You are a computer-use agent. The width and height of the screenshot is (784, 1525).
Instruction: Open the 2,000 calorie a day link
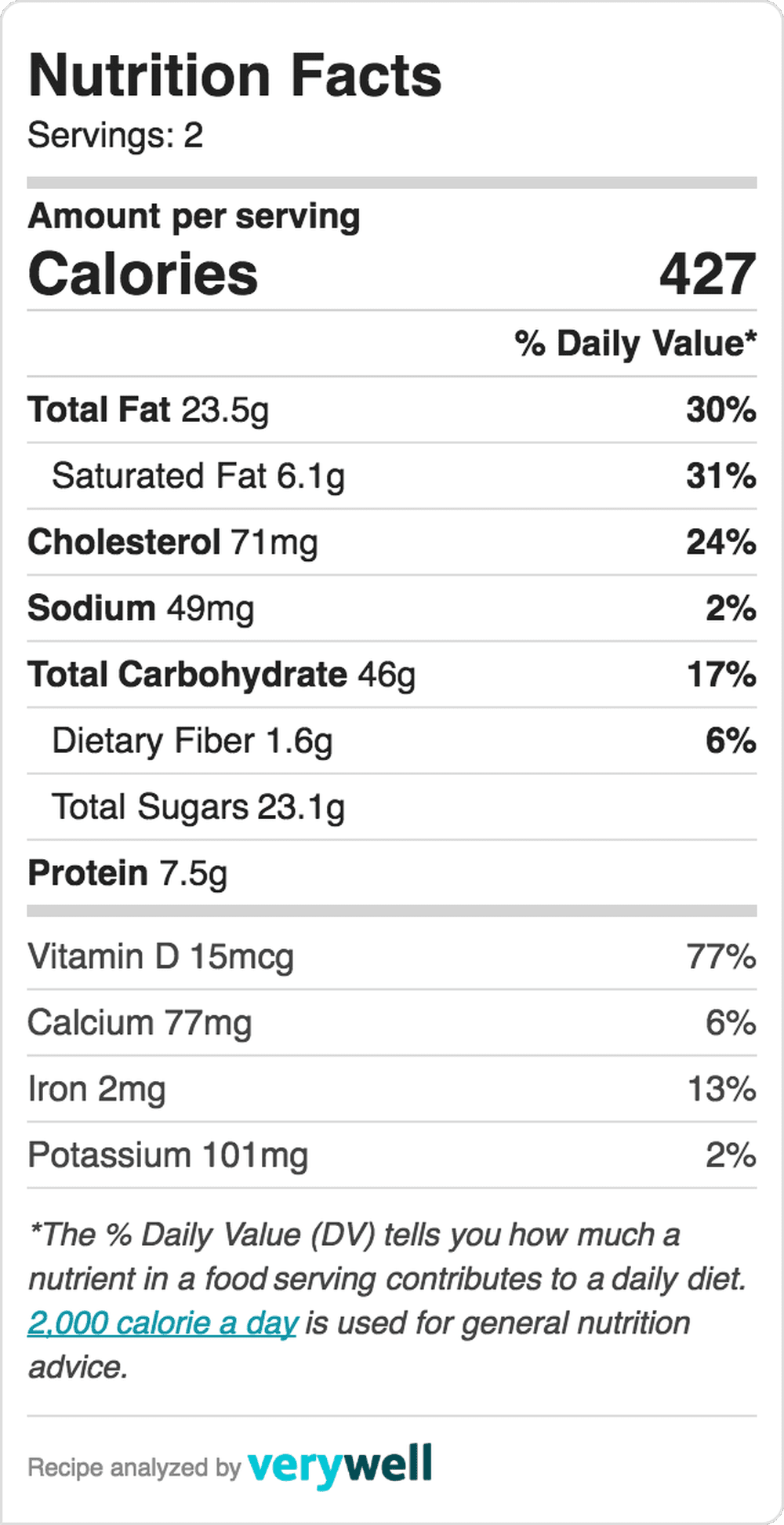[163, 1323]
